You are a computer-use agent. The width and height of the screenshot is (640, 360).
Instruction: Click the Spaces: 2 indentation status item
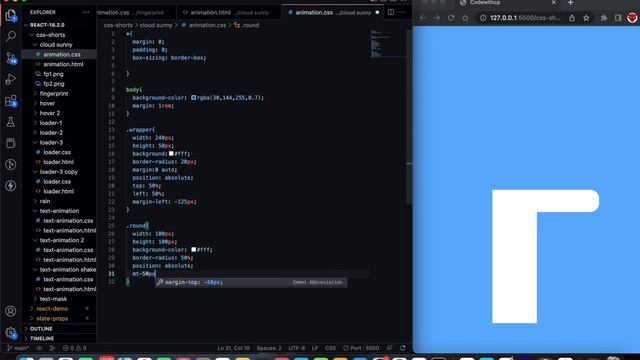[269, 348]
